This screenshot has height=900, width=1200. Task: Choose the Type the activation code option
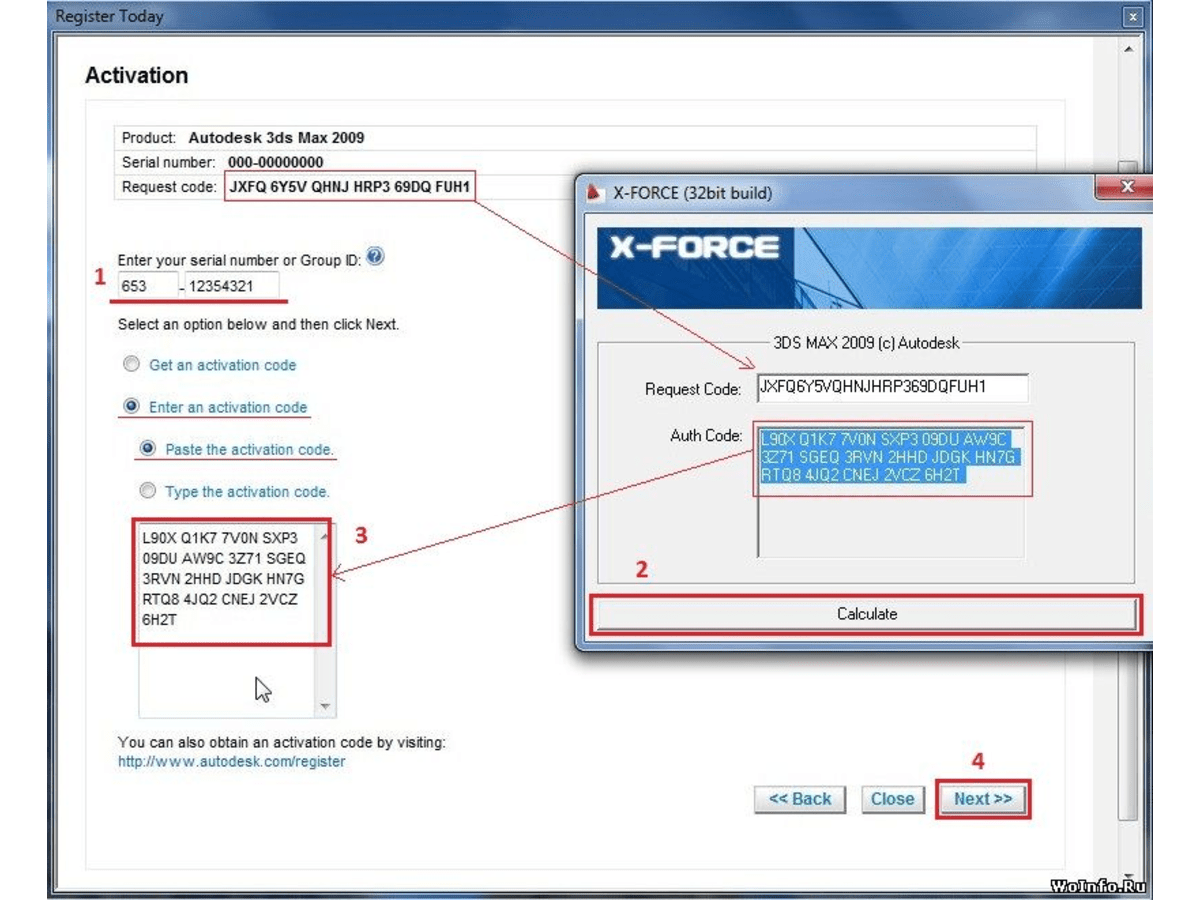click(x=148, y=491)
